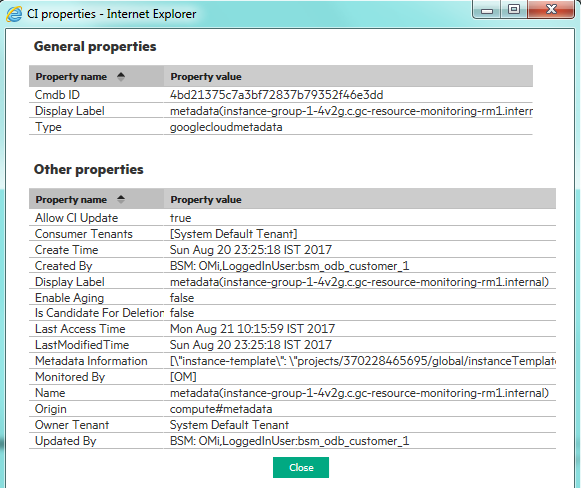Toggle sort arrow in Other properties header
The width and height of the screenshot is (581, 488).
point(121,199)
